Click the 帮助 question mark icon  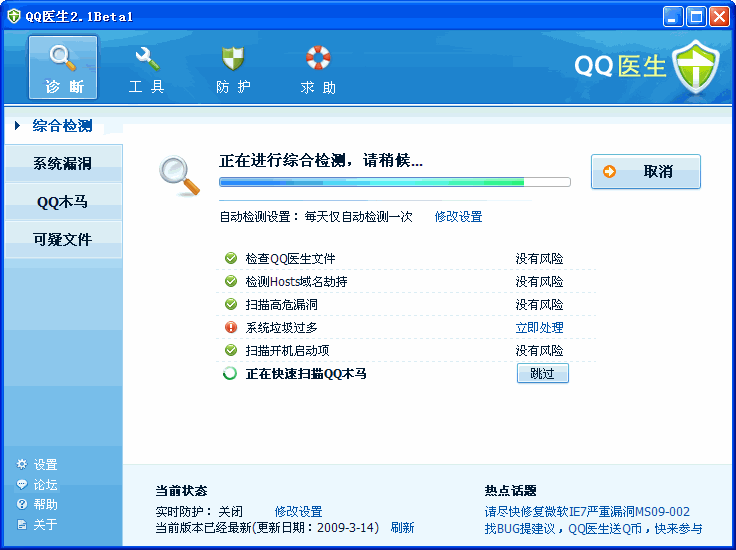[x=22, y=504]
